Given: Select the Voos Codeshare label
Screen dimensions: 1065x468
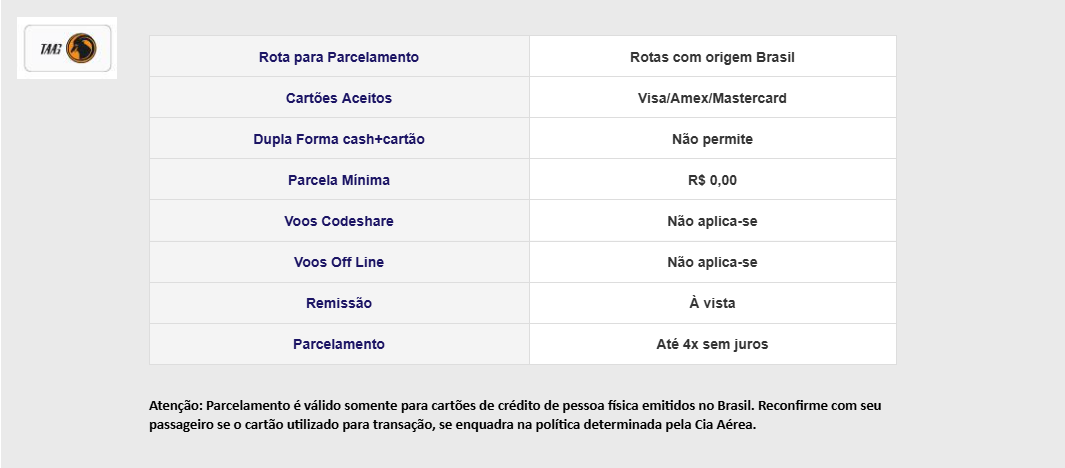Looking at the screenshot, I should coord(339,221).
